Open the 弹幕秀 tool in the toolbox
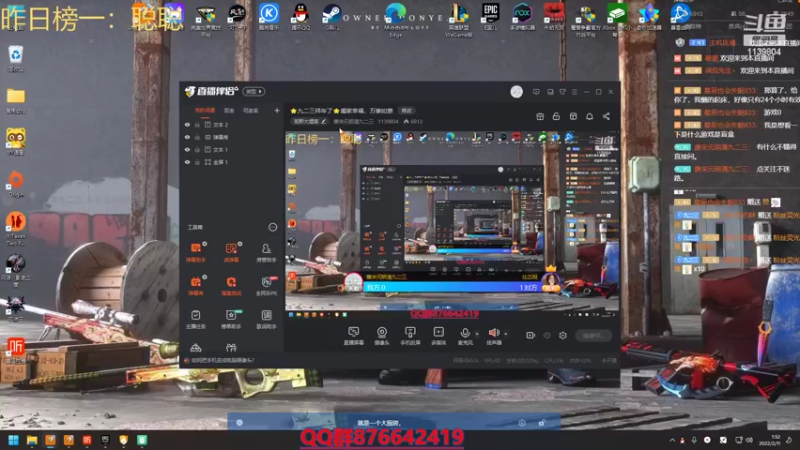 (196, 285)
